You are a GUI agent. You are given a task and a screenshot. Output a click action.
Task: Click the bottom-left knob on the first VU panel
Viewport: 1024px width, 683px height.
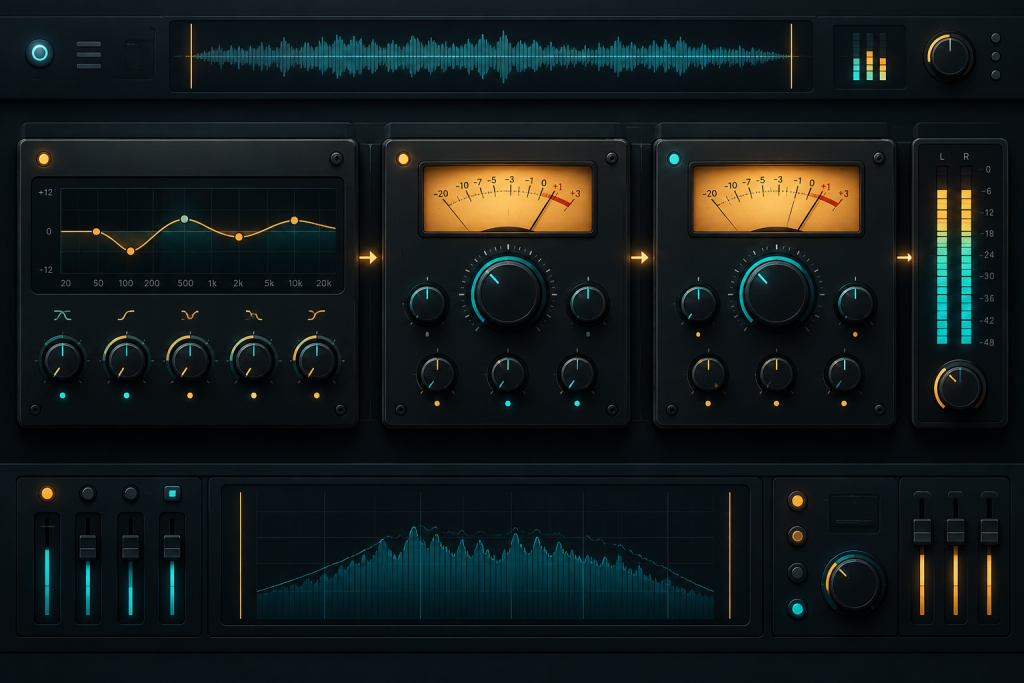pyautogui.click(x=437, y=373)
